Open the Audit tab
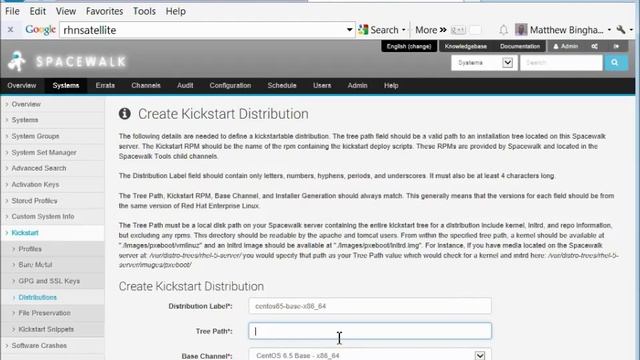This screenshot has height=360, width=640. pyautogui.click(x=185, y=85)
